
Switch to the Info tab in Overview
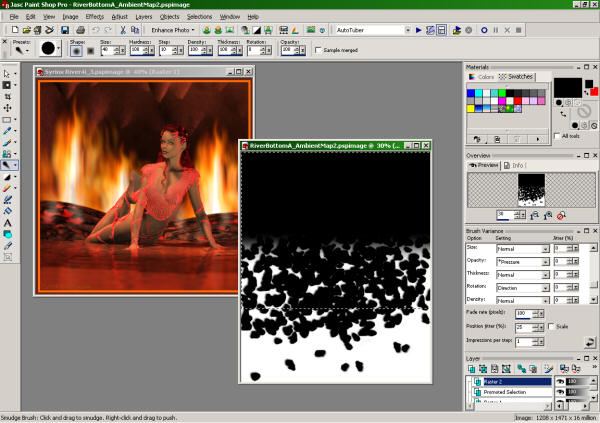(x=515, y=165)
